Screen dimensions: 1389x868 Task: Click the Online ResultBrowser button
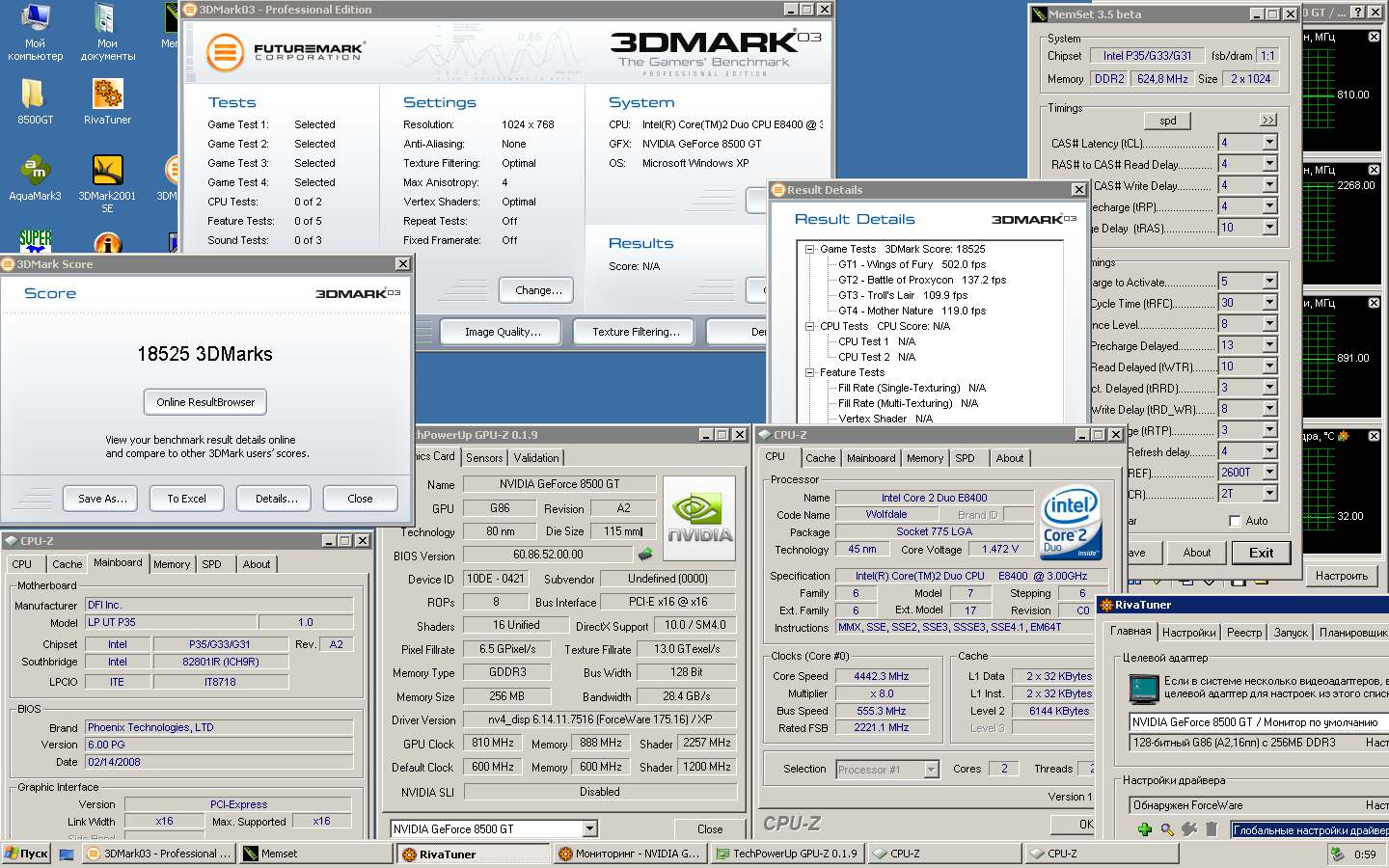point(205,402)
